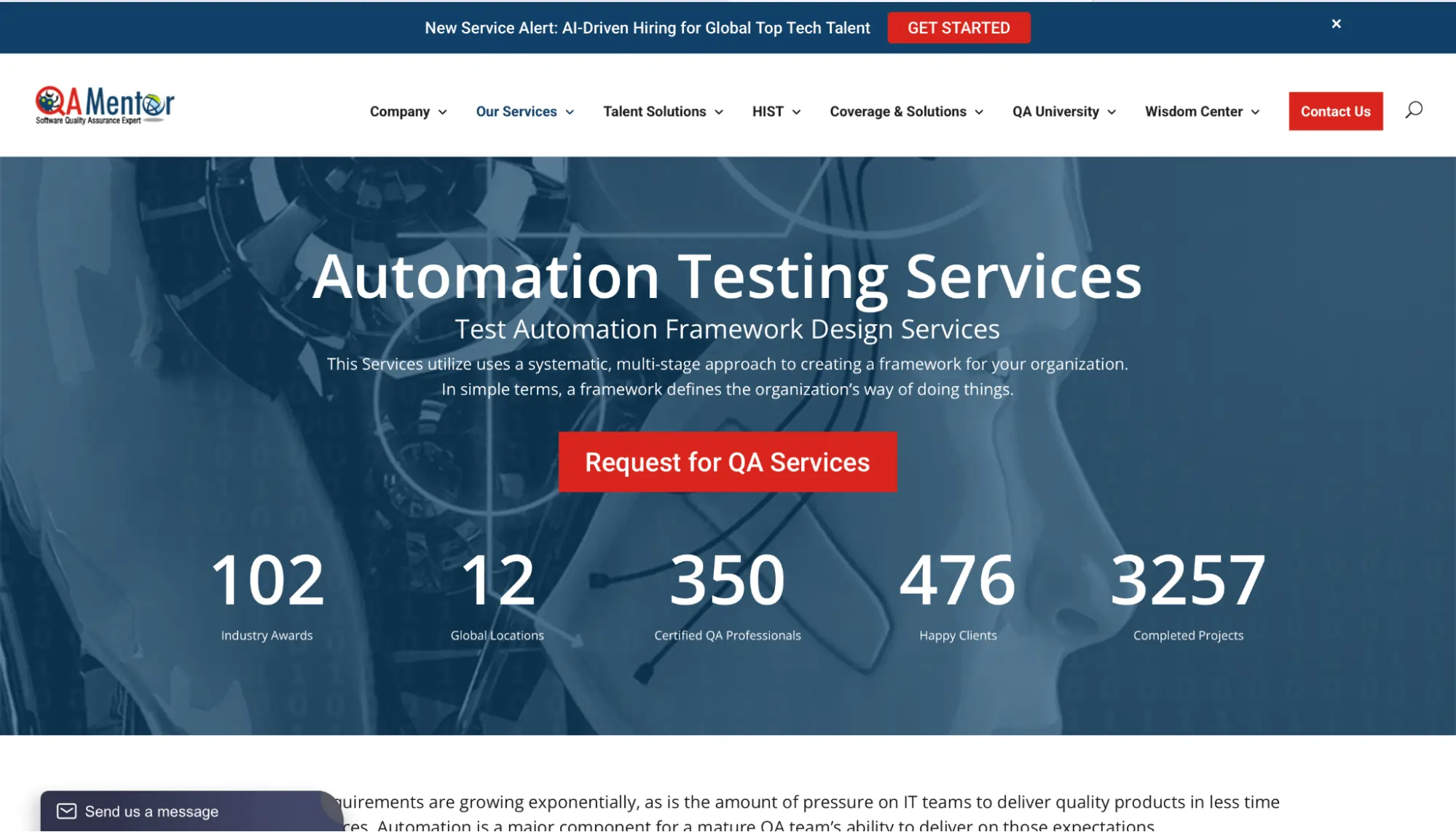
Task: Click the Contact Us button
Action: [1335, 111]
